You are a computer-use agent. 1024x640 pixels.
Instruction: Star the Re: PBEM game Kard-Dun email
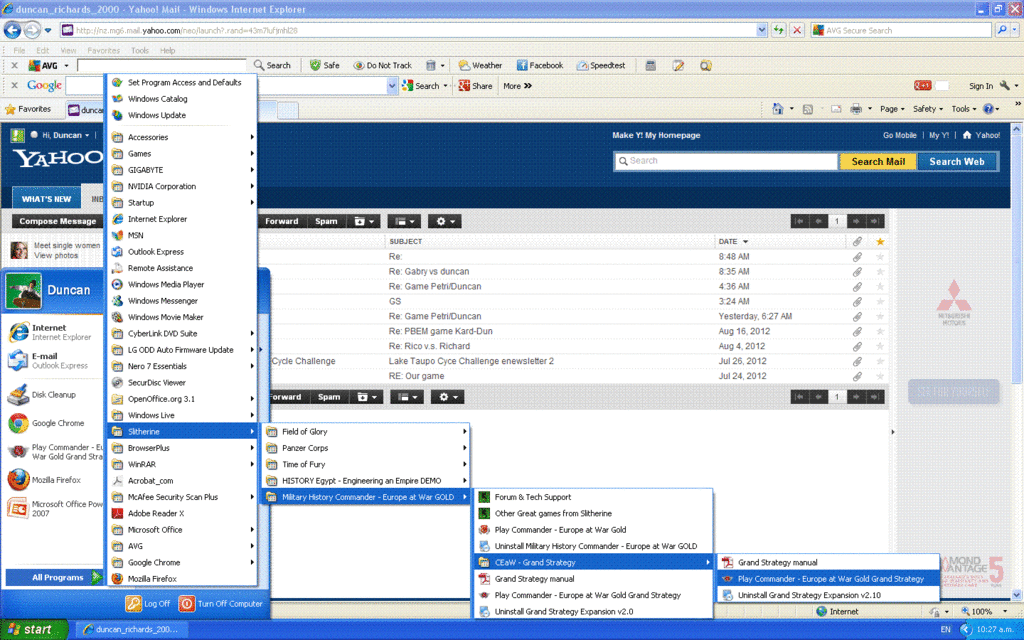(x=880, y=331)
